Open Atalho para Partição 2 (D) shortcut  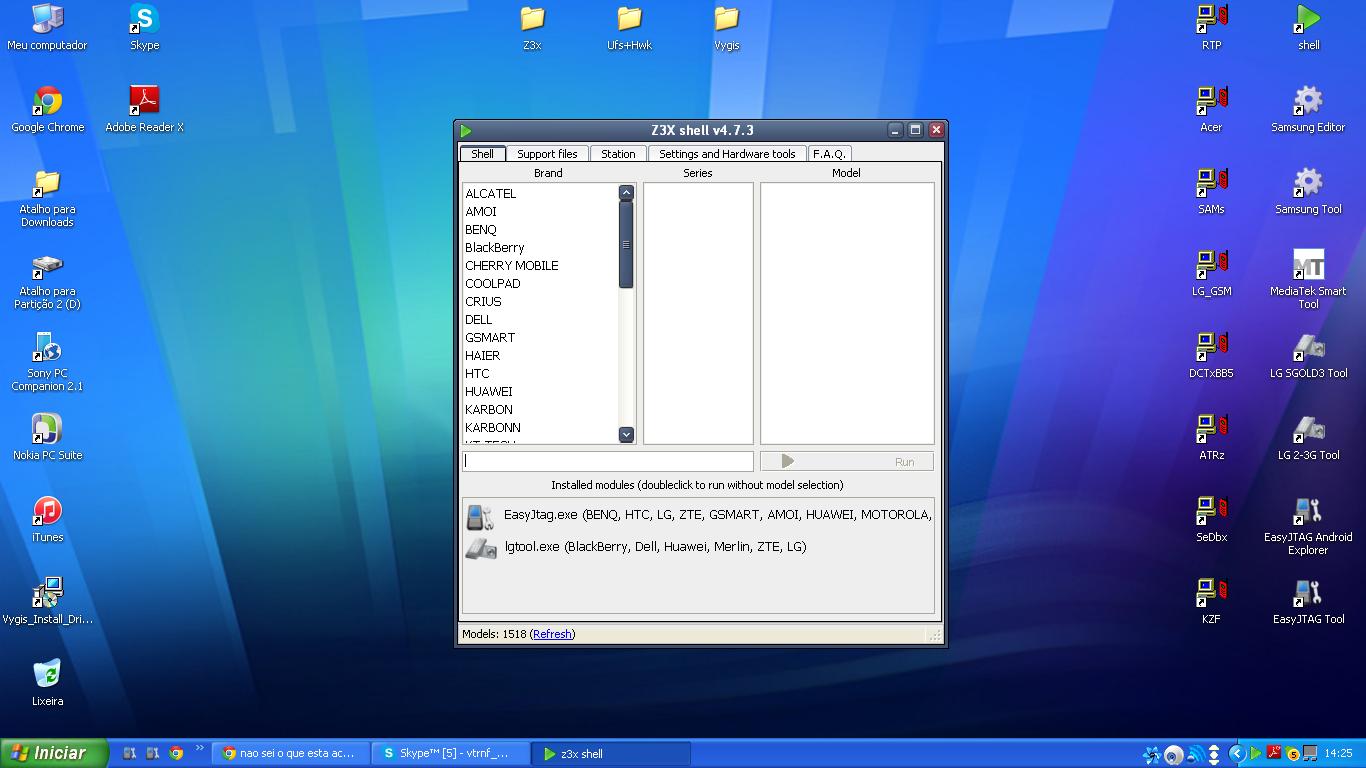coord(47,279)
